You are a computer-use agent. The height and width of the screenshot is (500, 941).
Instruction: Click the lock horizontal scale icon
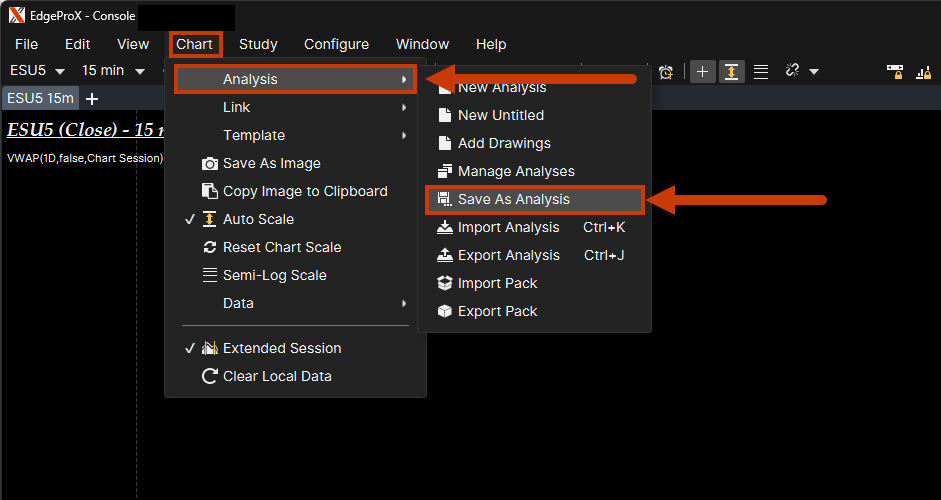point(895,71)
